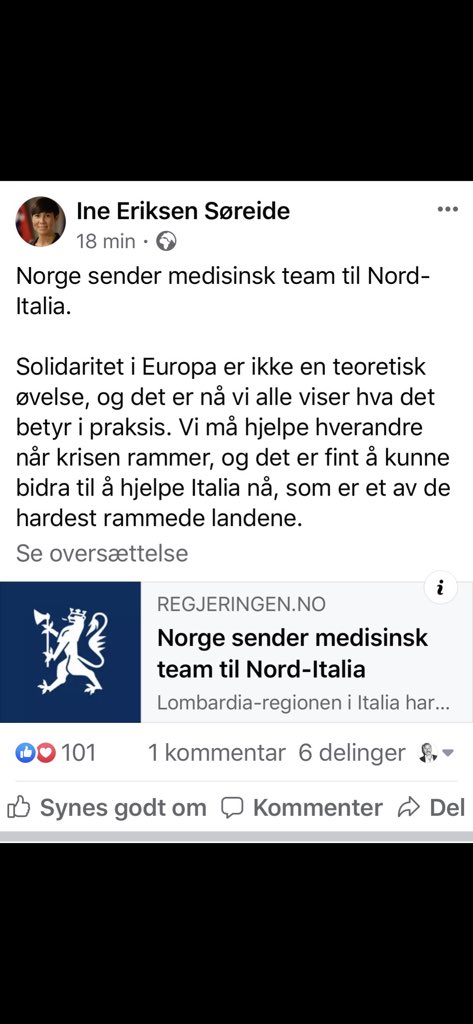Screen dimensions: 473x1024
Task: Expand the comment-as profile dropdown arrow
Action: 448,754
